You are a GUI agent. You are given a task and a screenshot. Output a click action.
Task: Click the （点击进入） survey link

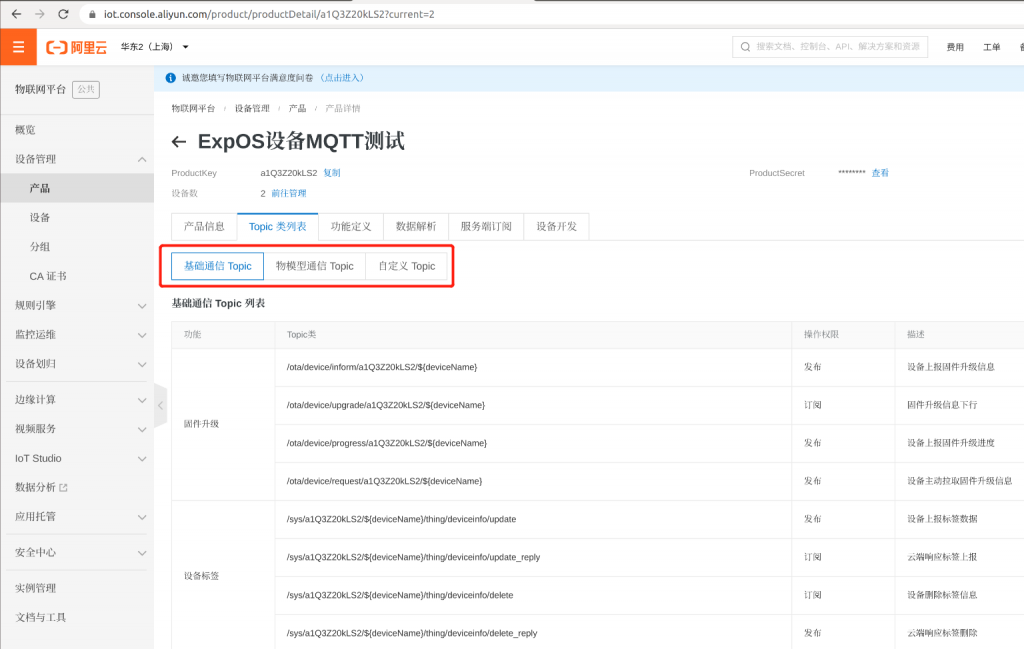[x=342, y=78]
